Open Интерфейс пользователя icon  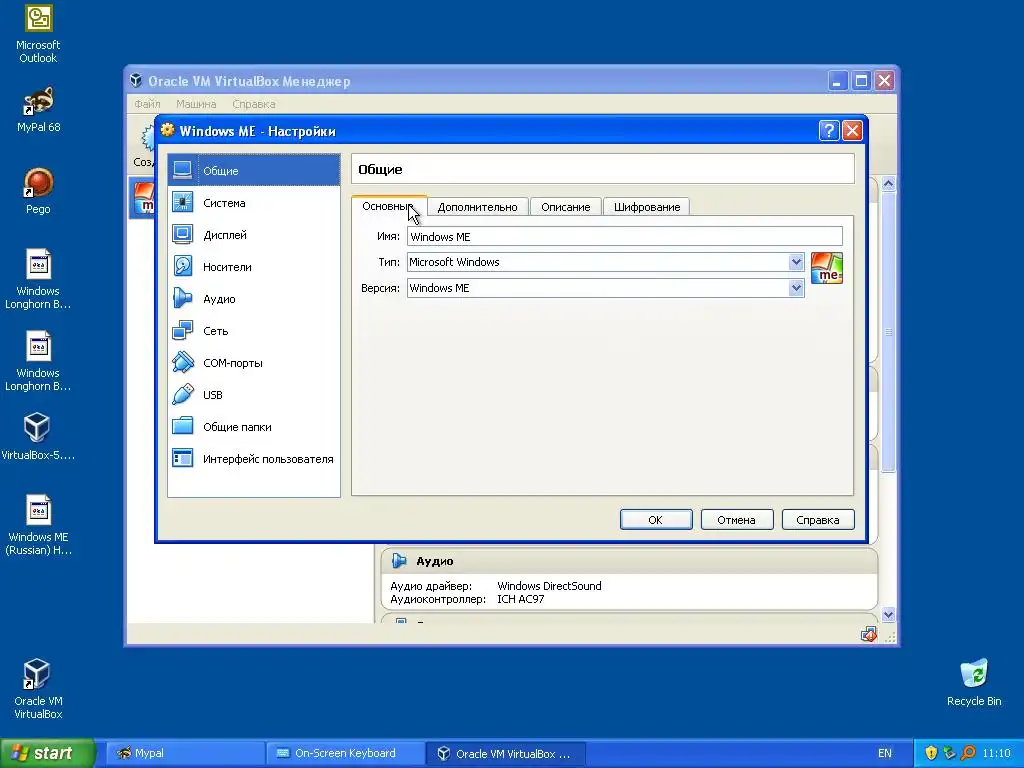pyautogui.click(x=183, y=458)
